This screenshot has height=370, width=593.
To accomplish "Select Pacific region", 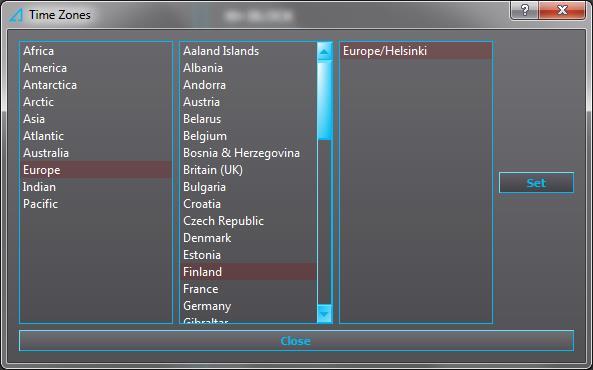I will pyautogui.click(x=96, y=204).
